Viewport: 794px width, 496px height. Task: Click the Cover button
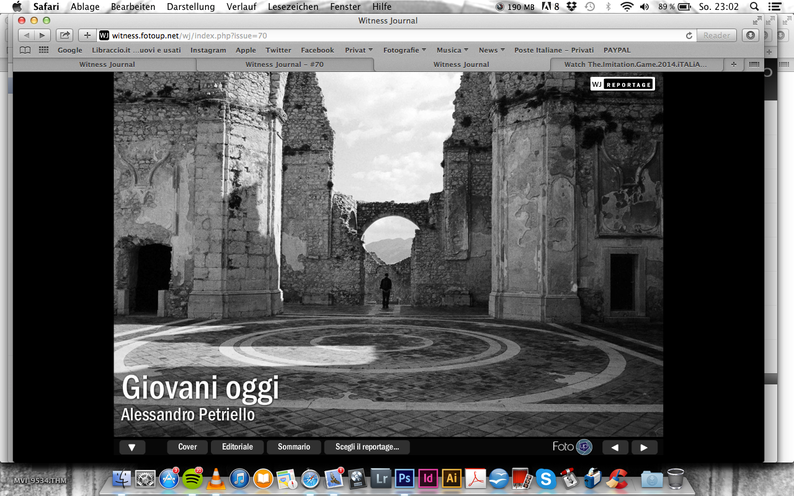point(187,447)
